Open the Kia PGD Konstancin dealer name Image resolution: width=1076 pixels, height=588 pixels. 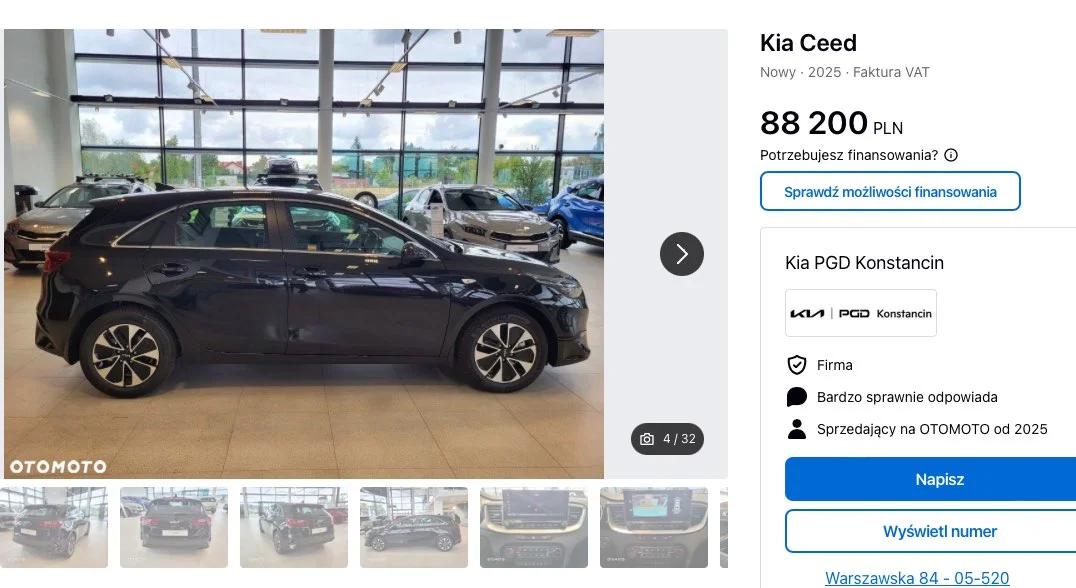864,263
